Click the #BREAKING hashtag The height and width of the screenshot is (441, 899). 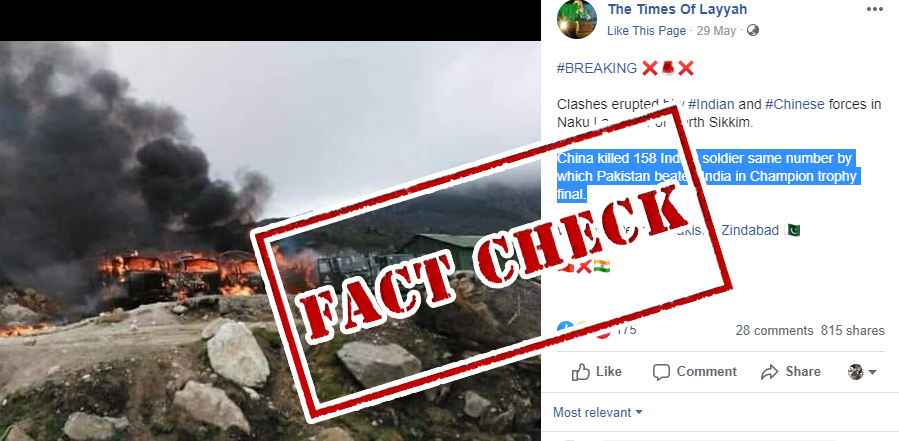pos(596,69)
